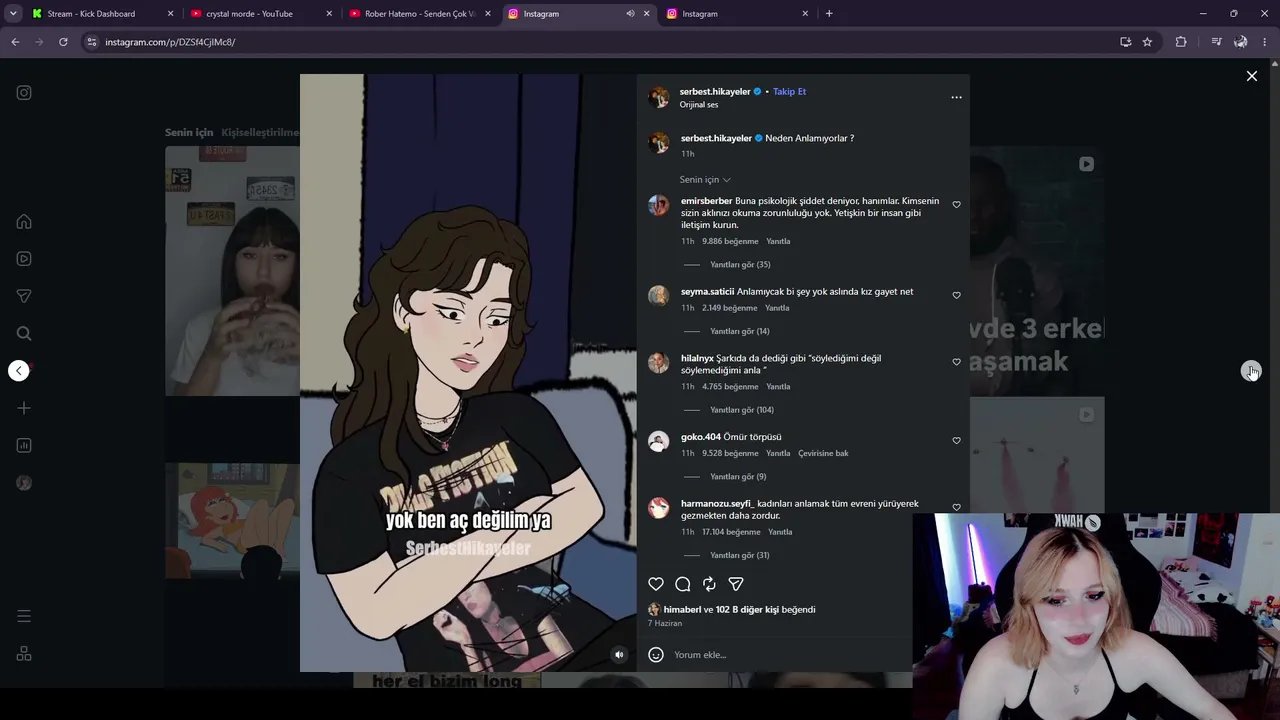Open the grid apps icon at sidebar bottom
Screen dimensions: 1280x720
pos(24,654)
